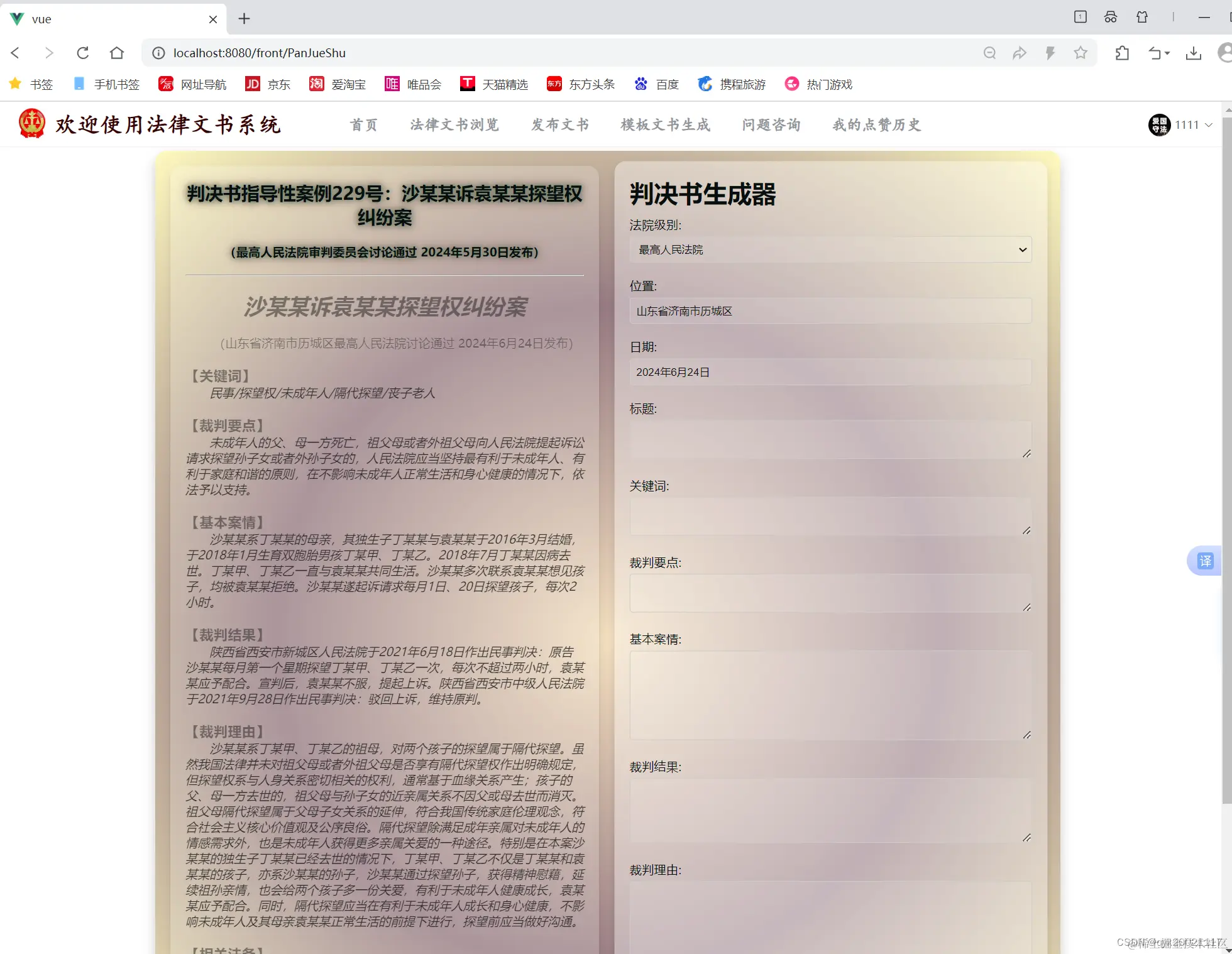Screen dimensions: 1232x954
Task: Open the 京东 bookmark
Action: [x=268, y=84]
